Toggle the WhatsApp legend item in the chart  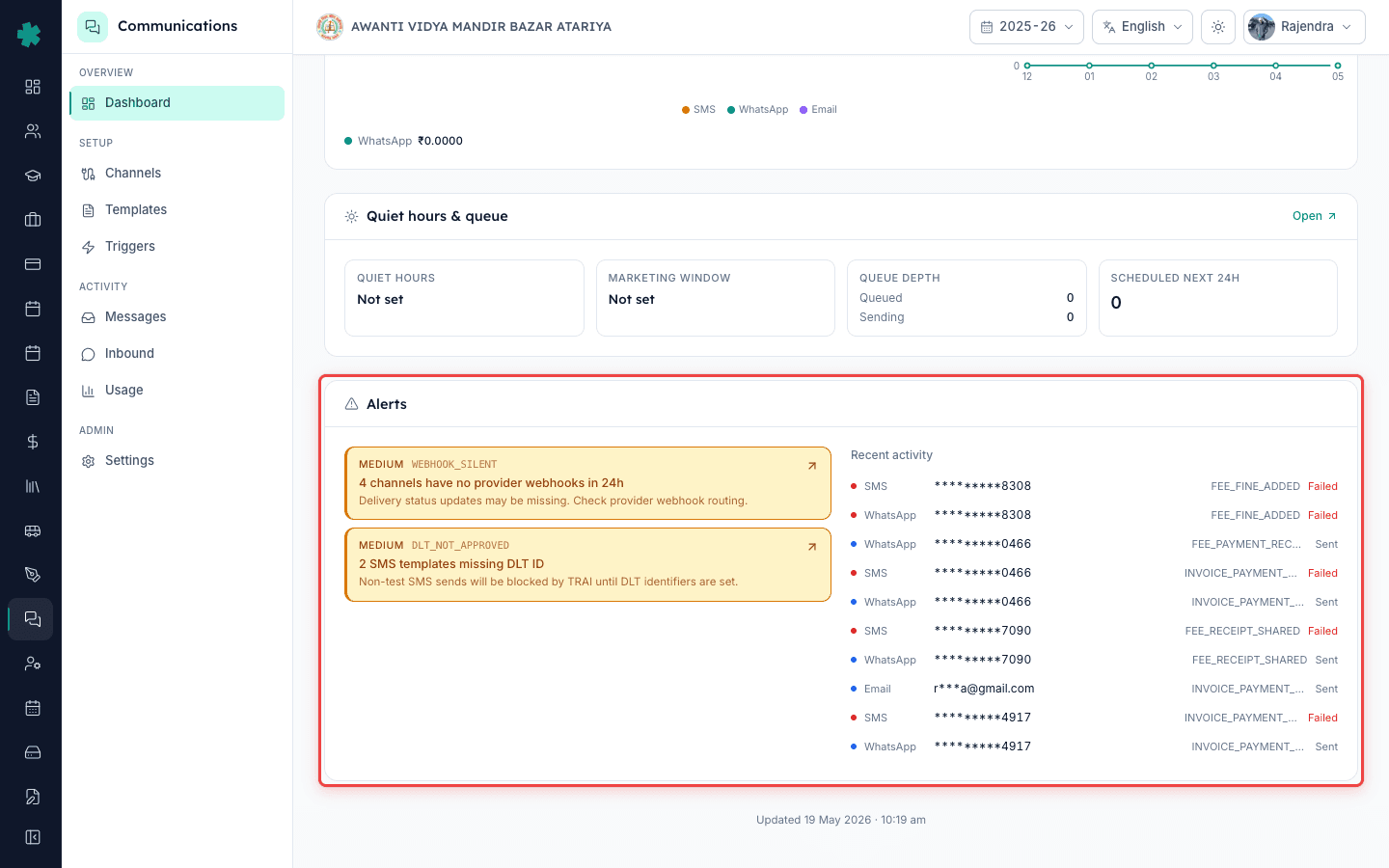758,110
